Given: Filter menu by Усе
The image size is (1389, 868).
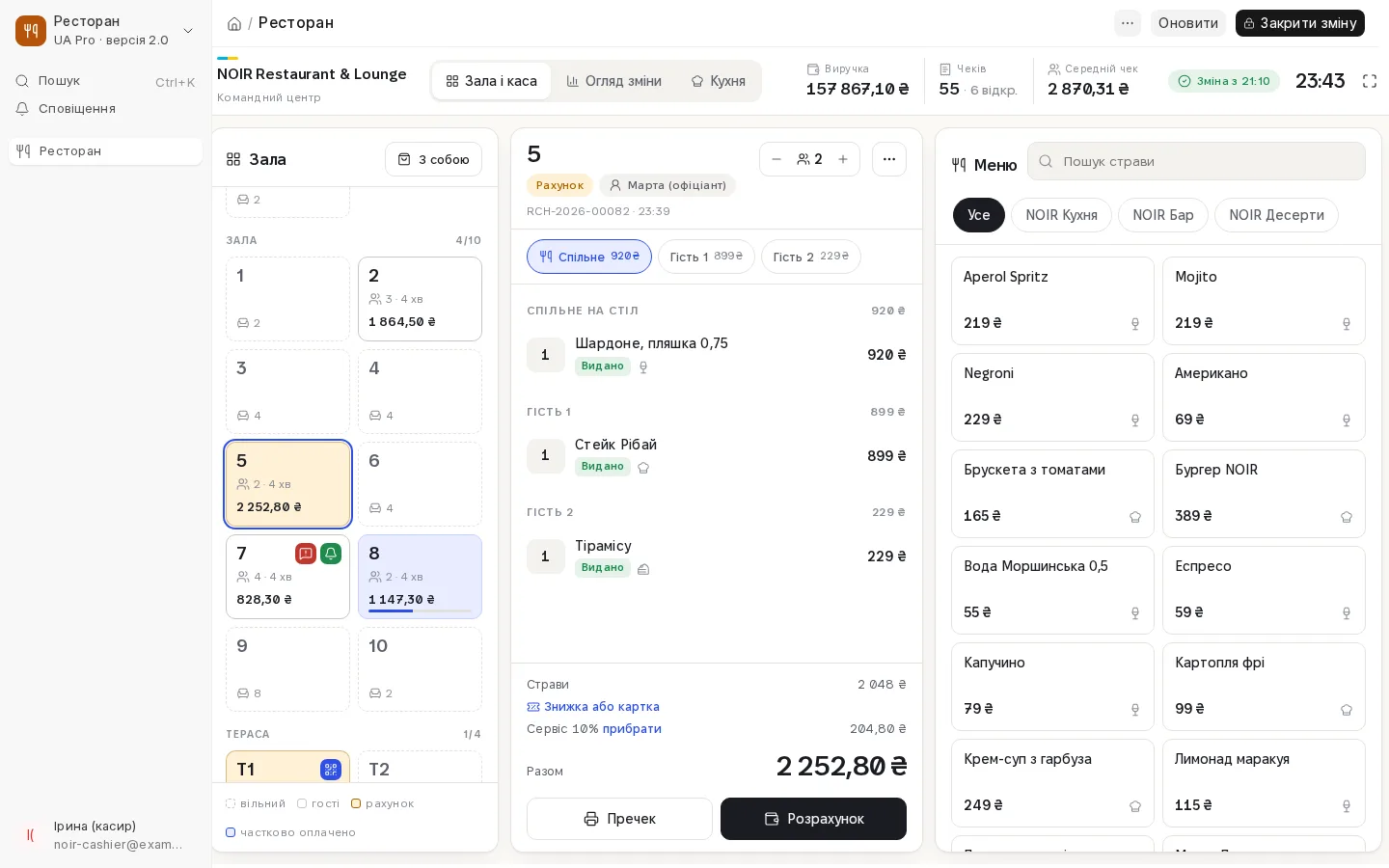Looking at the screenshot, I should [x=979, y=215].
